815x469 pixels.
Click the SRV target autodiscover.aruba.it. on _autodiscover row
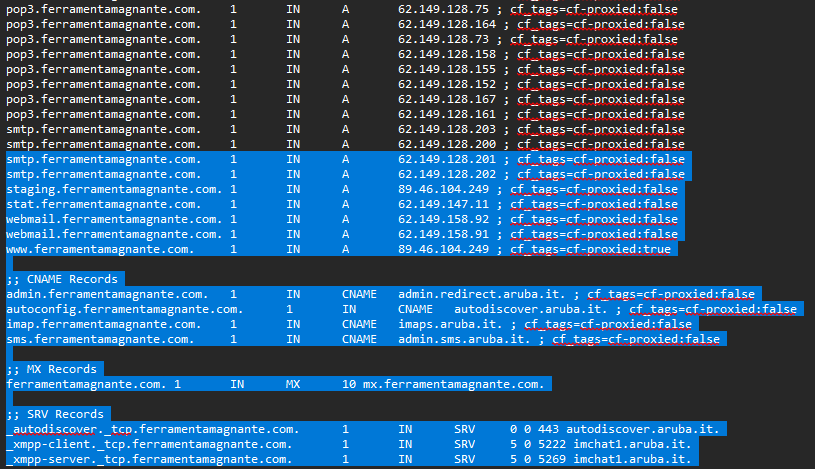(643, 429)
